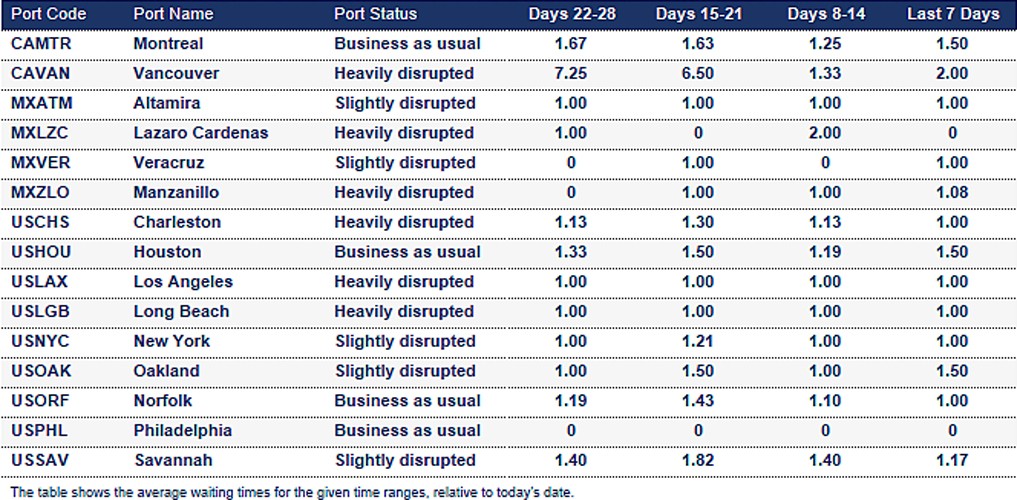1017x500 pixels.
Task: Select Veracruz's Slightly disrupted status
Action: pos(405,163)
